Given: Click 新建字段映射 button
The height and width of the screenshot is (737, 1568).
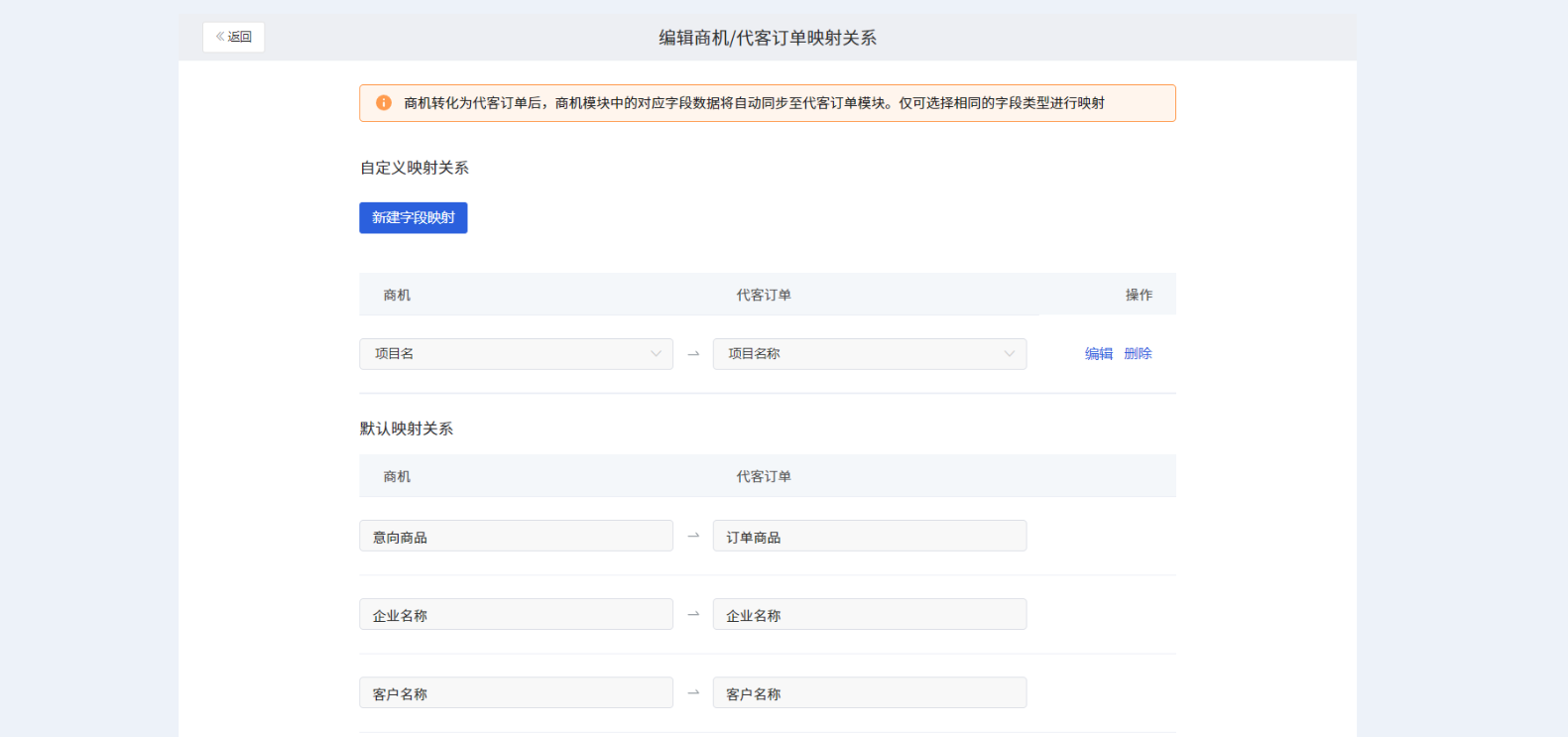Looking at the screenshot, I should (x=413, y=218).
